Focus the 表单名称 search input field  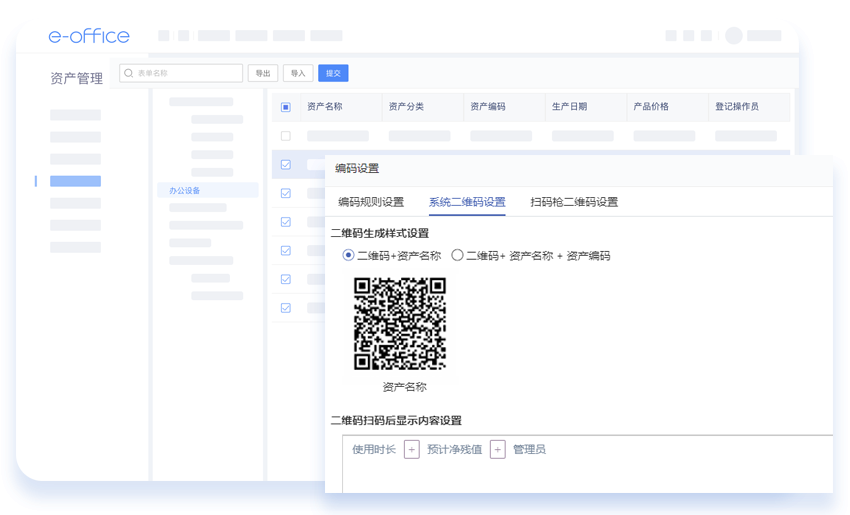click(x=187, y=73)
